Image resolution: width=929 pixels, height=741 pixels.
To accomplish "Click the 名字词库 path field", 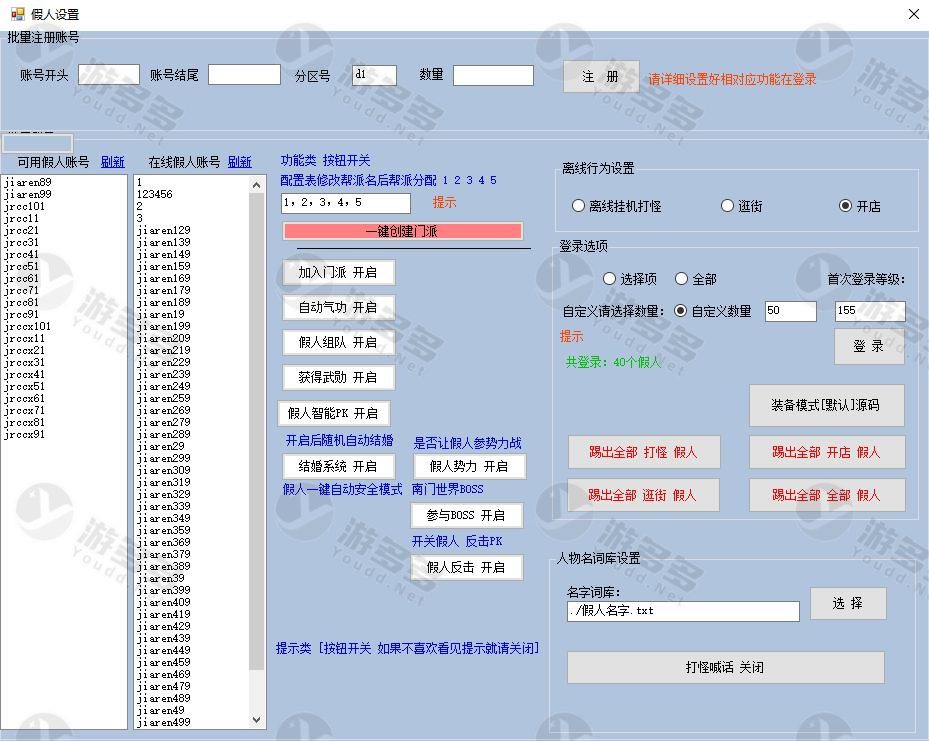I will (683, 611).
